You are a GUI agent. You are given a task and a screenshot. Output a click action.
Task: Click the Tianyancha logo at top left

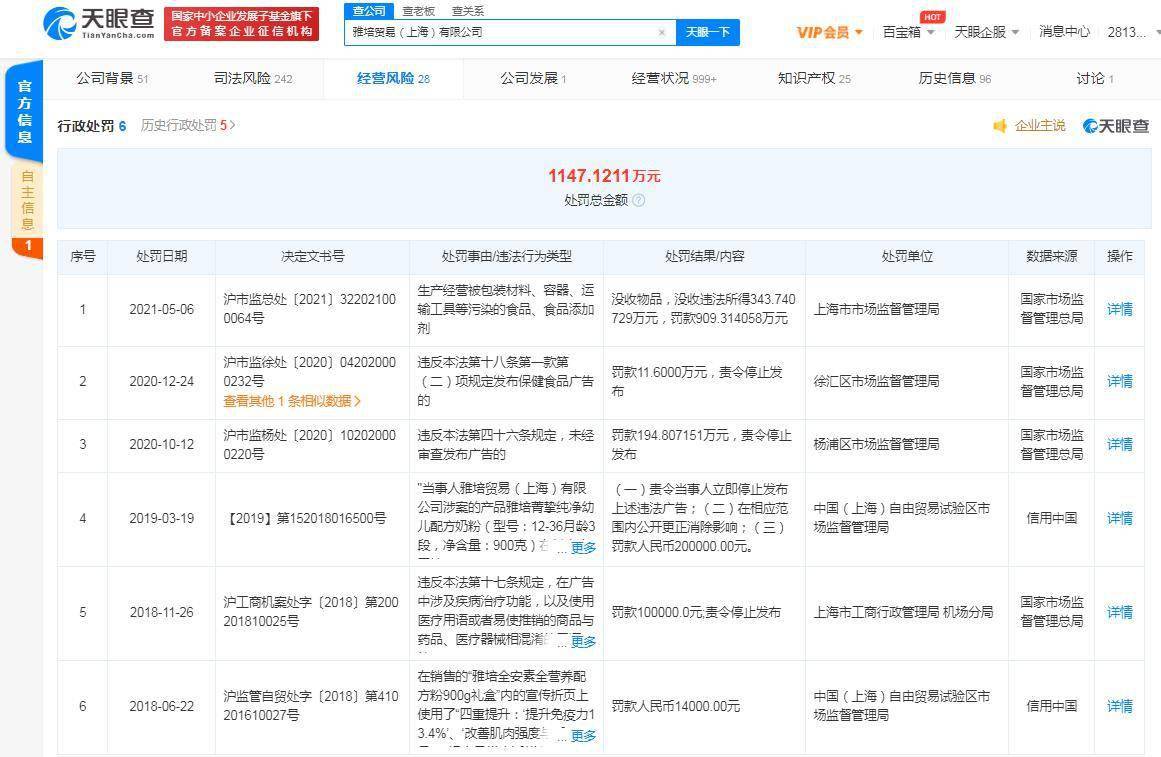point(98,23)
